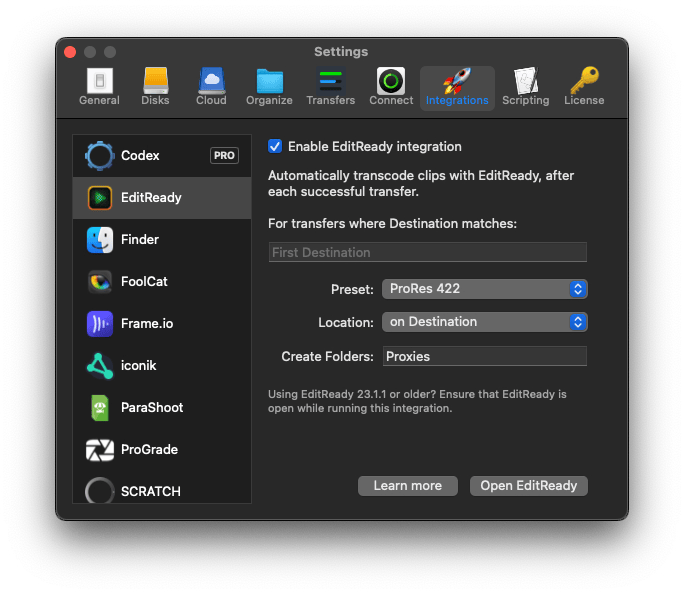Select the iconik integration
Viewport: 684px width, 594px height.
pos(139,366)
